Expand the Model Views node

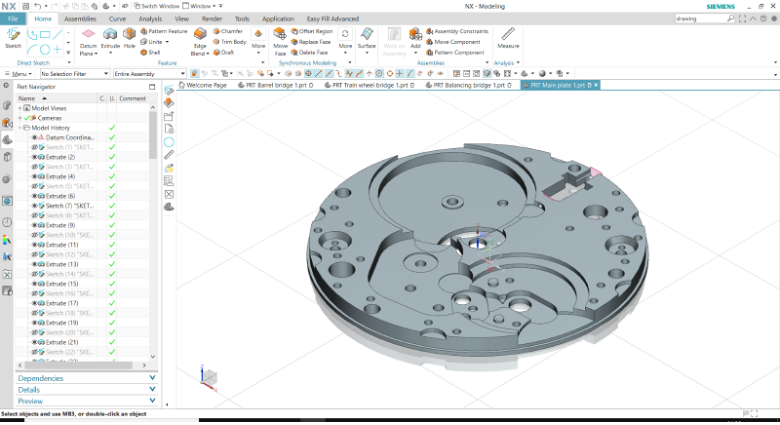(x=20, y=108)
